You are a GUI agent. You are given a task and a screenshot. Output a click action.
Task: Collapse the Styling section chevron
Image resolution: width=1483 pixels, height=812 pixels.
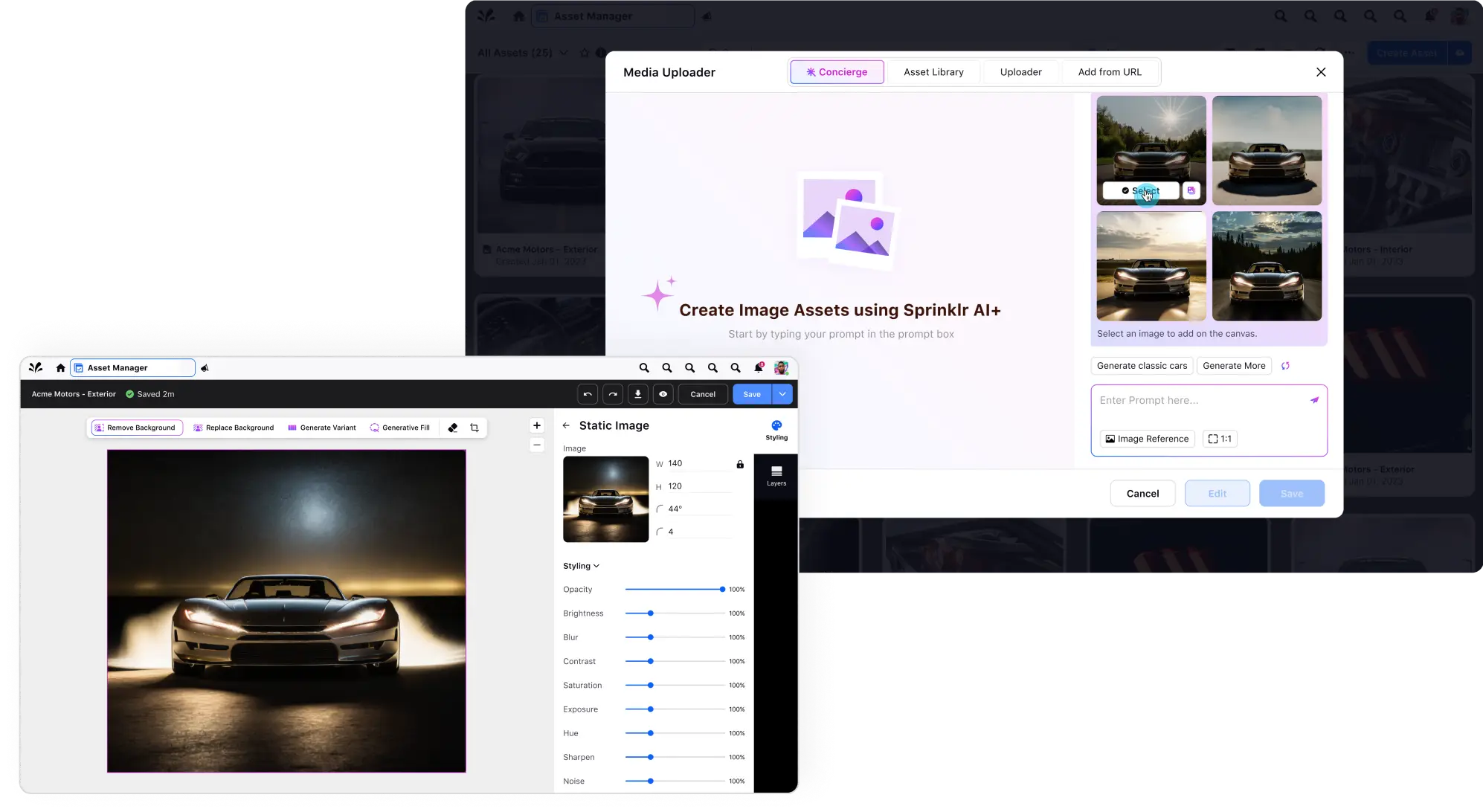pyautogui.click(x=596, y=566)
